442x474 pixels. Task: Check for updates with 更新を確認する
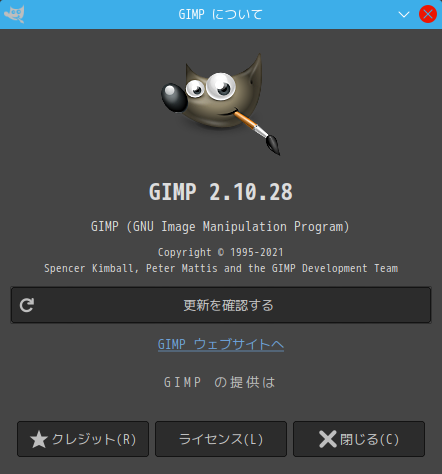[x=221, y=305]
